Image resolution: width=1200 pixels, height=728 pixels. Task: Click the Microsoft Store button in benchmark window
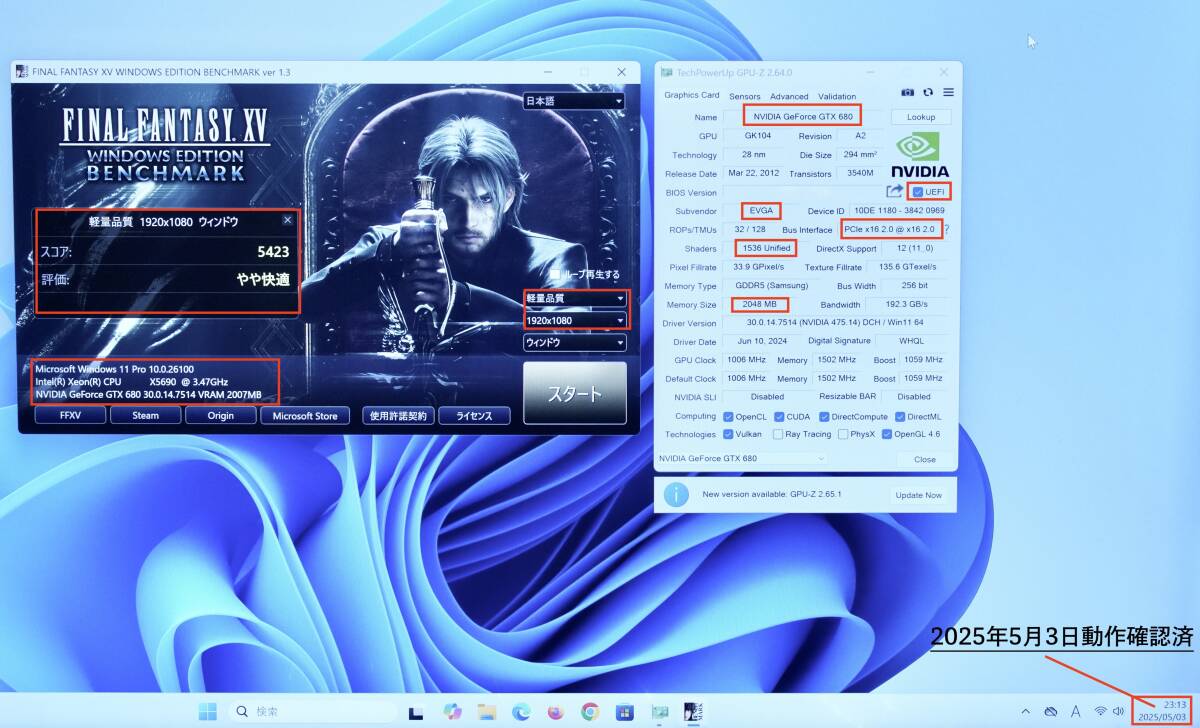305,416
